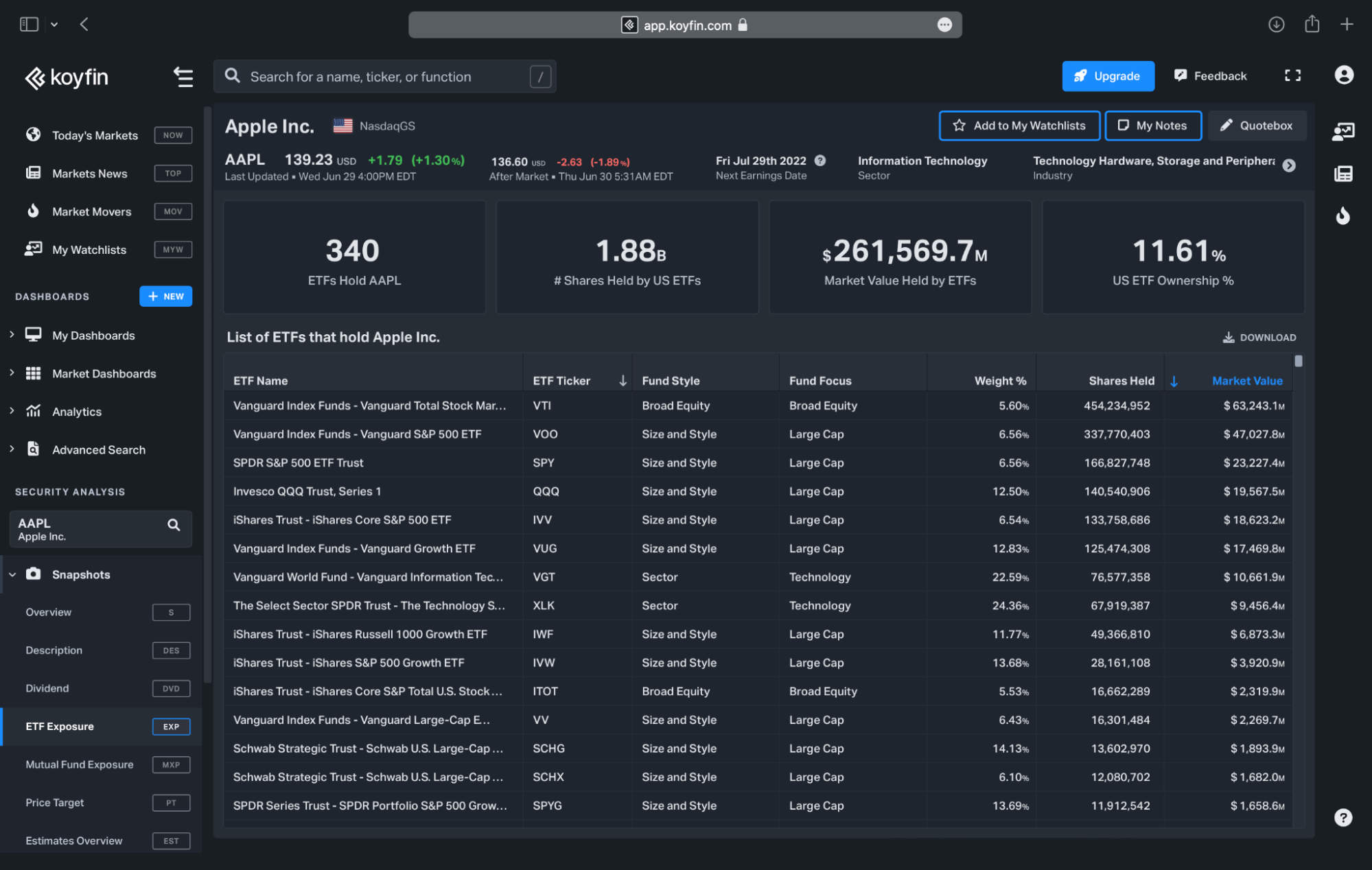The width and height of the screenshot is (1372, 870).
Task: Open a new Safari tab
Action: coord(1347,25)
